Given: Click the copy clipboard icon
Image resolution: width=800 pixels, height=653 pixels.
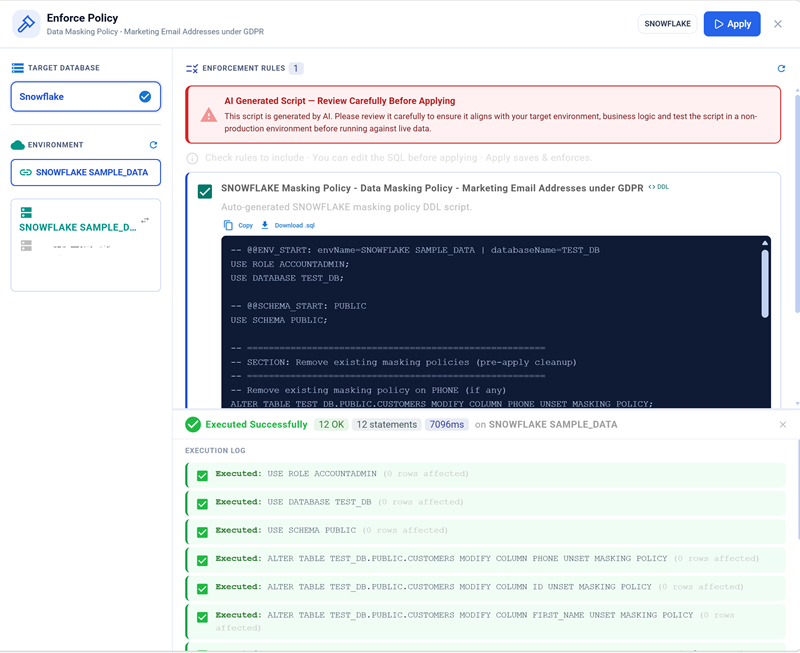Looking at the screenshot, I should (x=228, y=225).
